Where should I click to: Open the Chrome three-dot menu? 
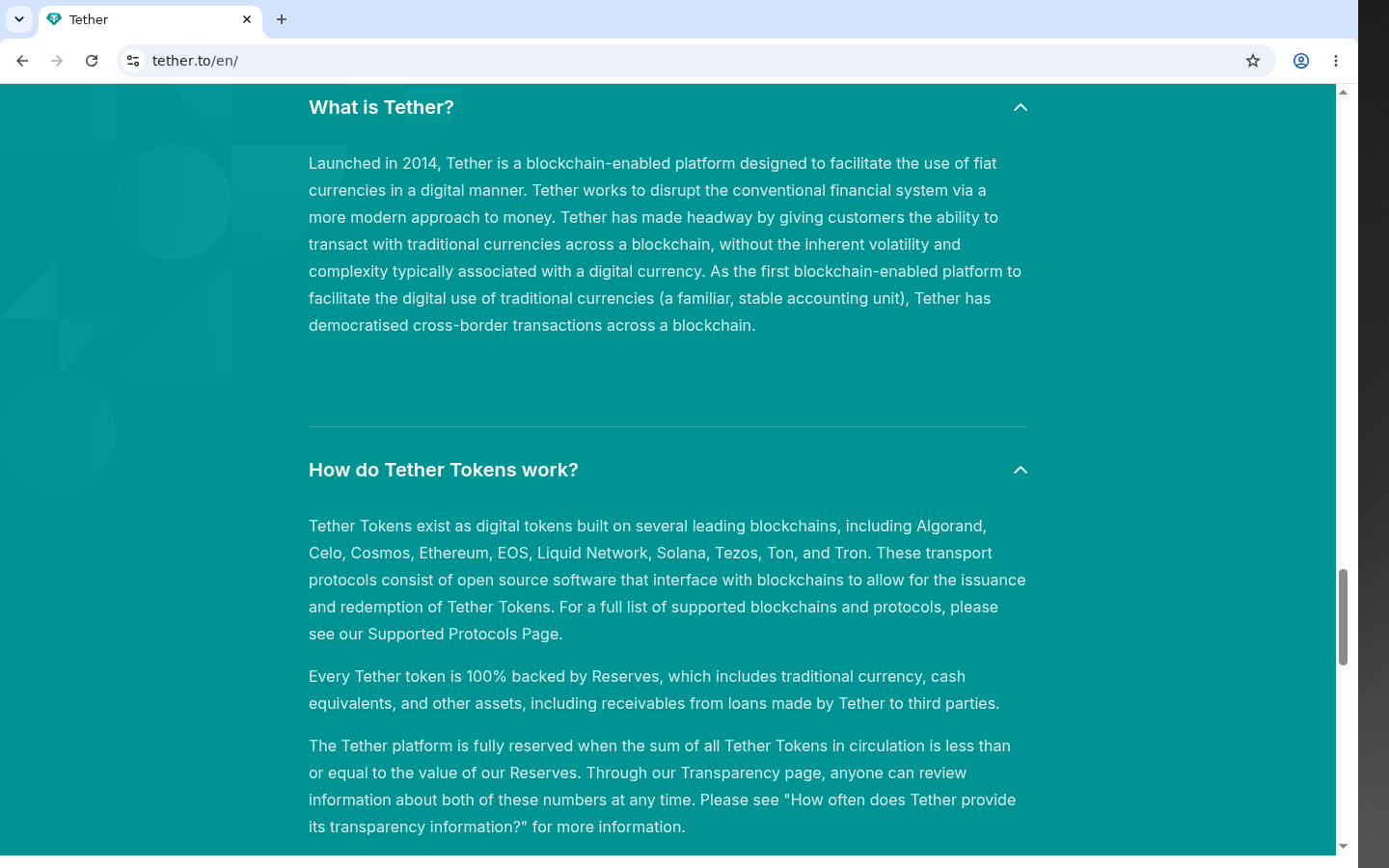click(x=1336, y=61)
